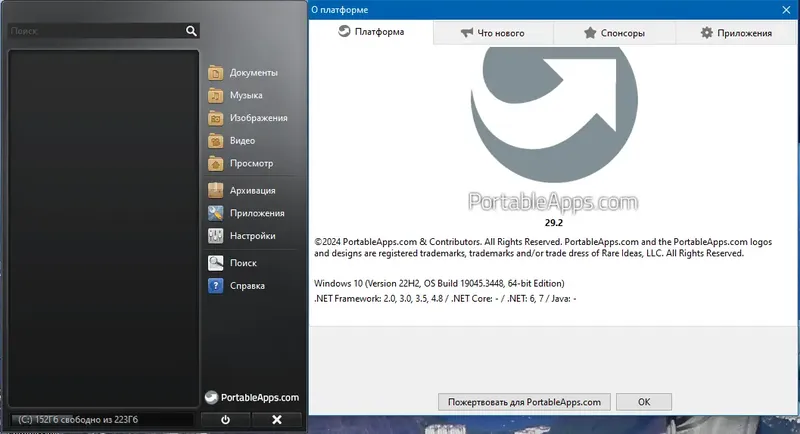Click the large PortableApps.com logo image
This screenshot has height=434, width=800.
[x=554, y=129]
